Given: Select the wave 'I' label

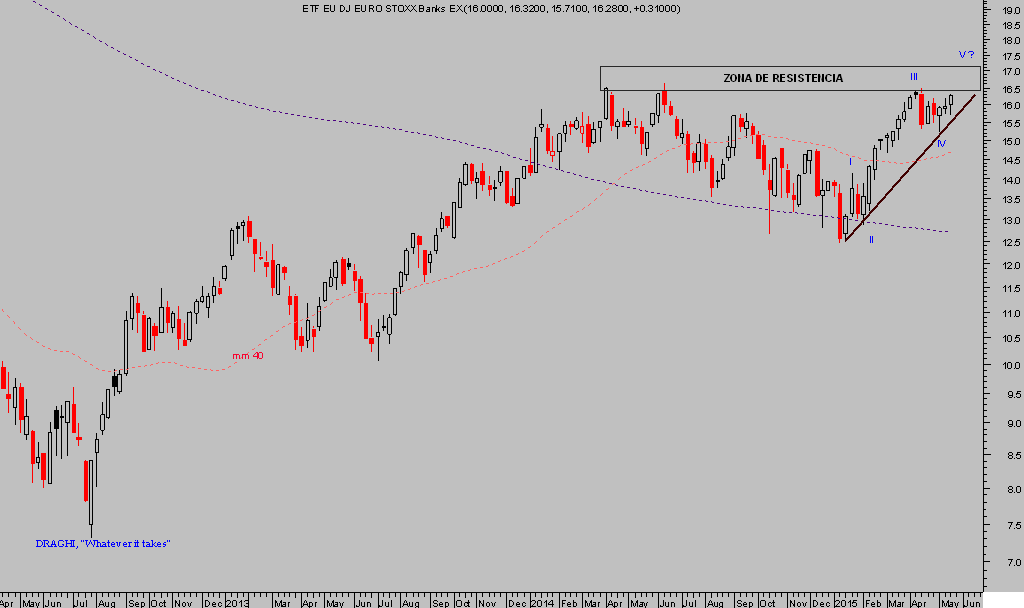Looking at the screenshot, I should click(850, 161).
